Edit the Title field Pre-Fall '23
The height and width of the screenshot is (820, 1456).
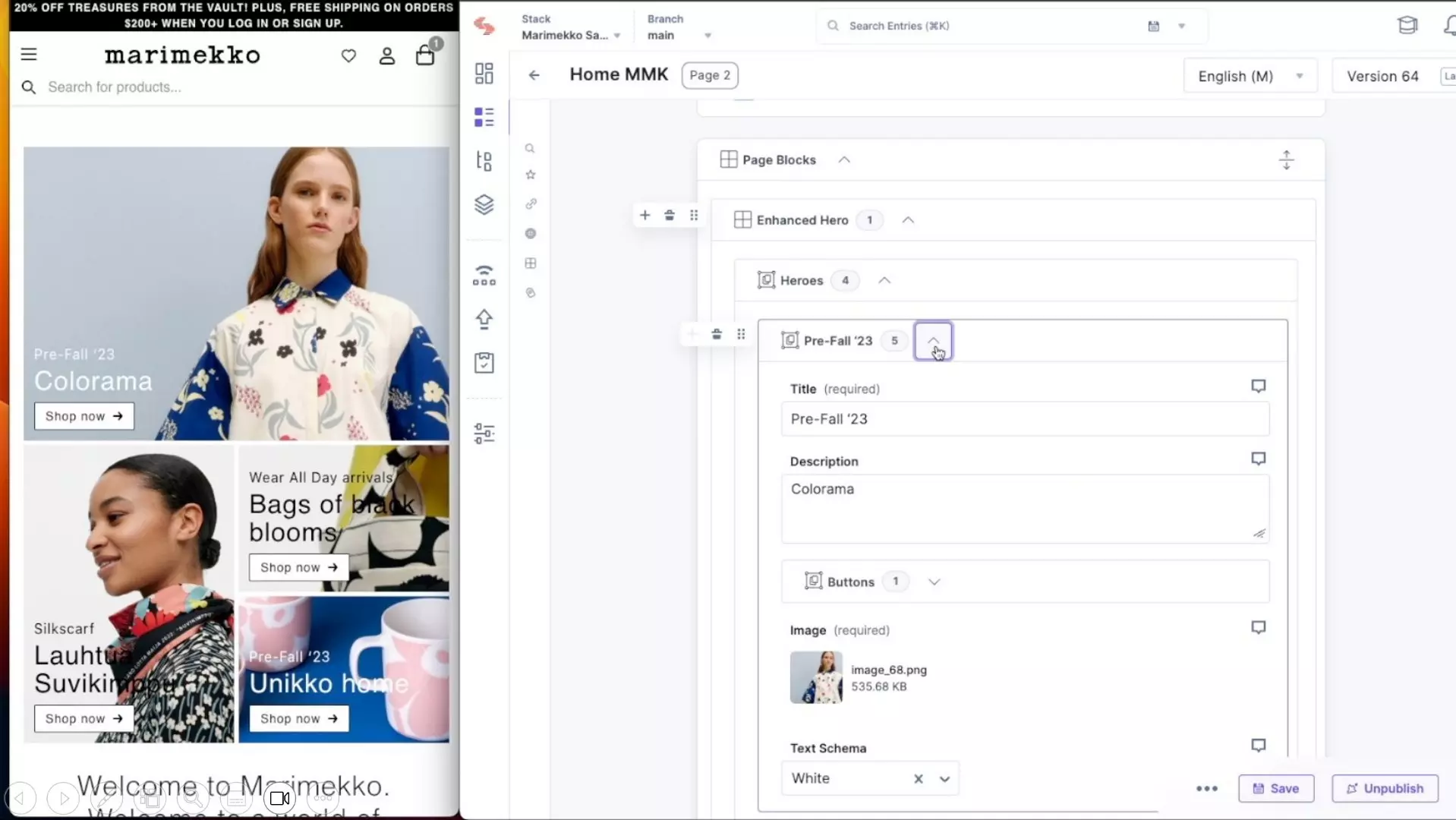click(x=1025, y=419)
